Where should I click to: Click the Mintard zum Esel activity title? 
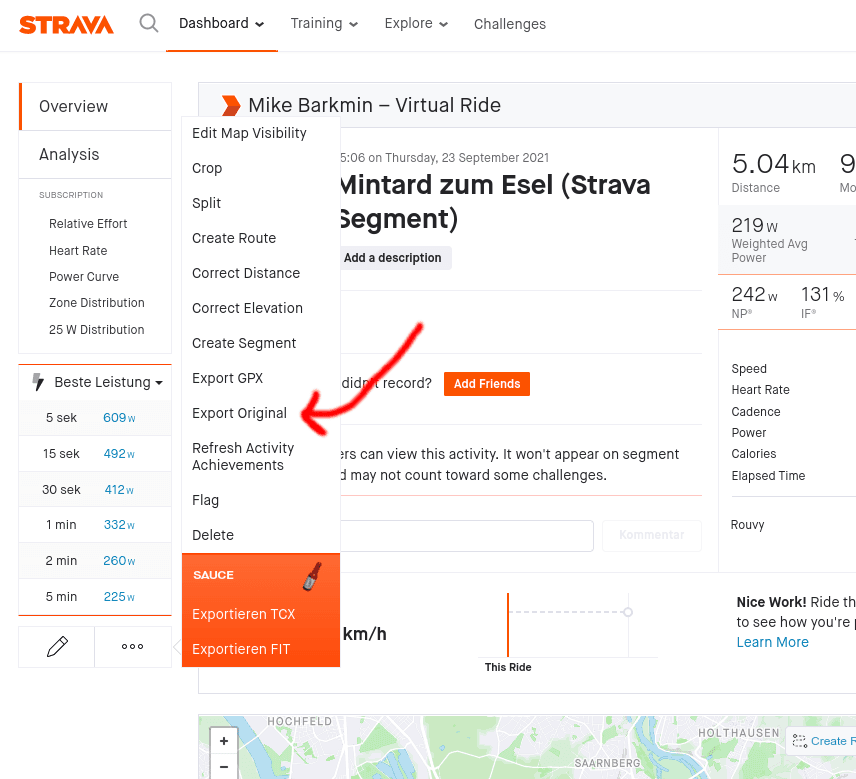[x=495, y=201]
